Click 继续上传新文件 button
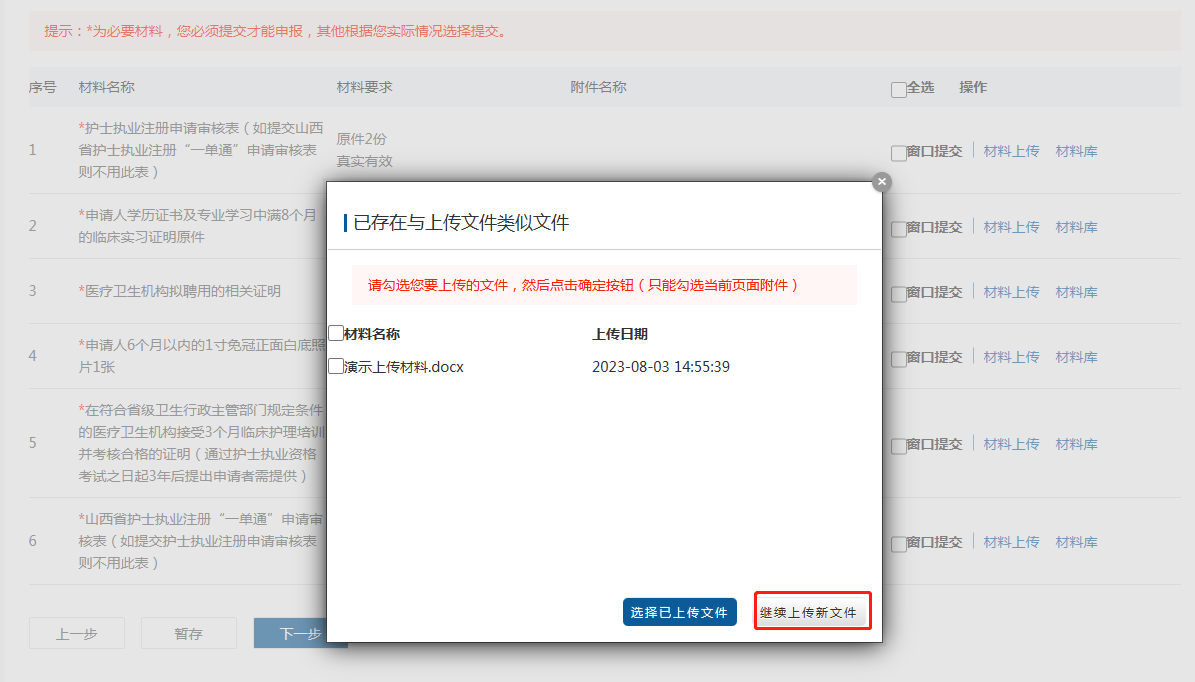This screenshot has height=682, width=1195. (x=811, y=612)
